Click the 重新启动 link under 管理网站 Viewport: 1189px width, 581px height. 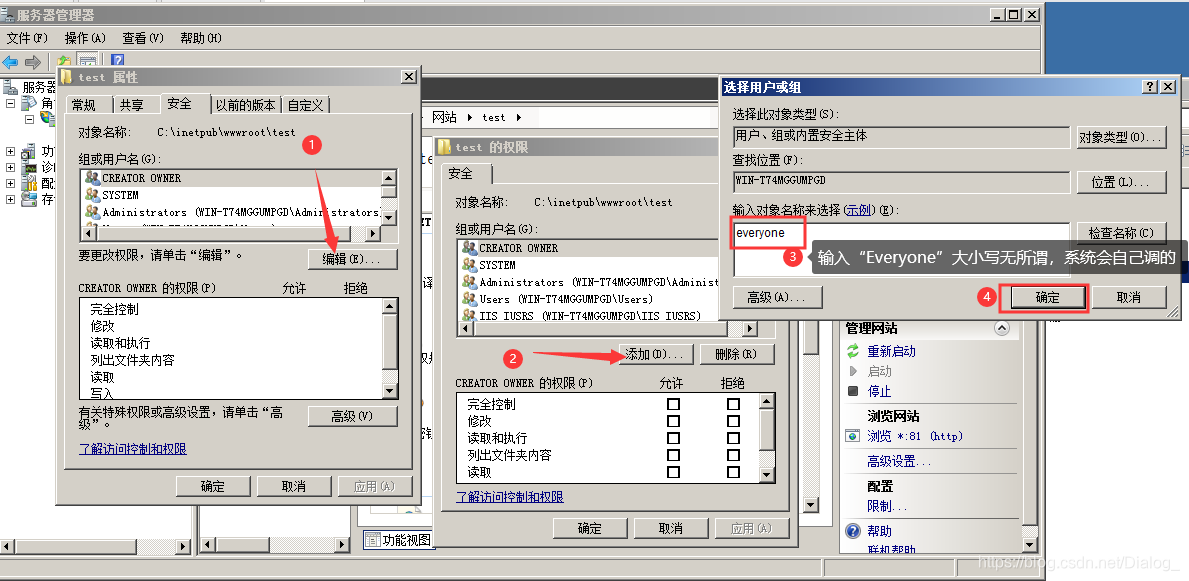[x=892, y=352]
